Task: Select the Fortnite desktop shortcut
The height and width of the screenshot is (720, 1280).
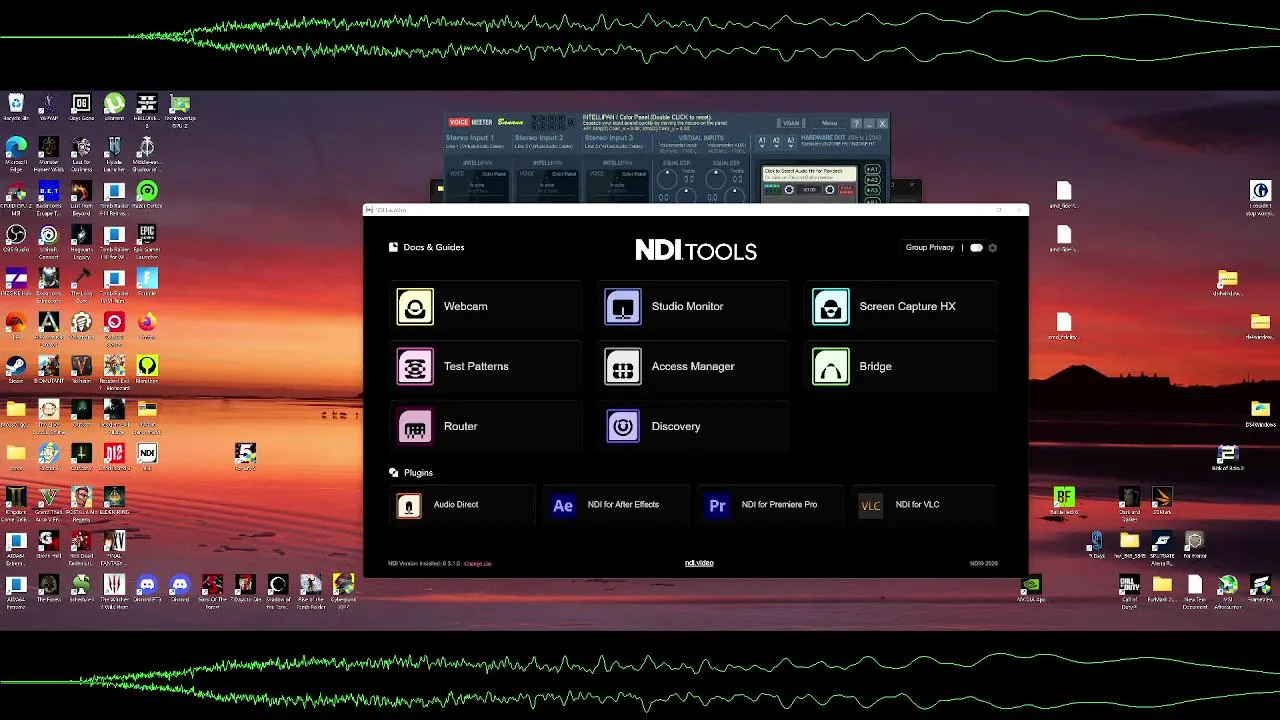Action: coord(147,283)
